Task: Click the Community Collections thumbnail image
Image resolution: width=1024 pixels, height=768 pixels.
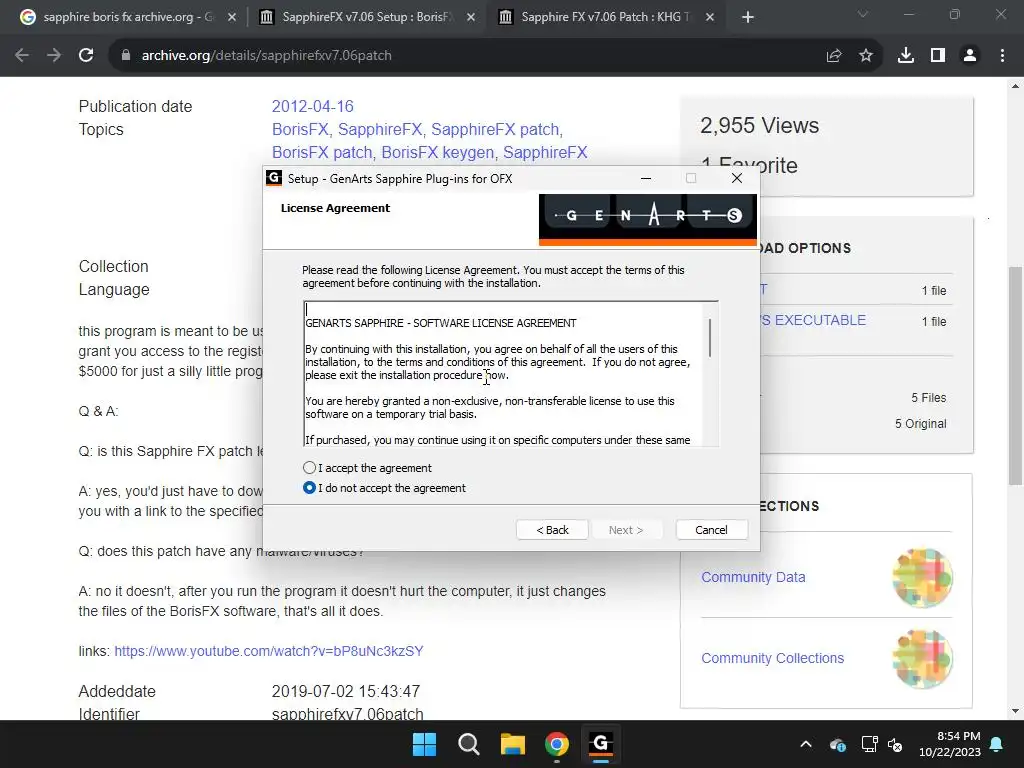Action: coord(922,659)
